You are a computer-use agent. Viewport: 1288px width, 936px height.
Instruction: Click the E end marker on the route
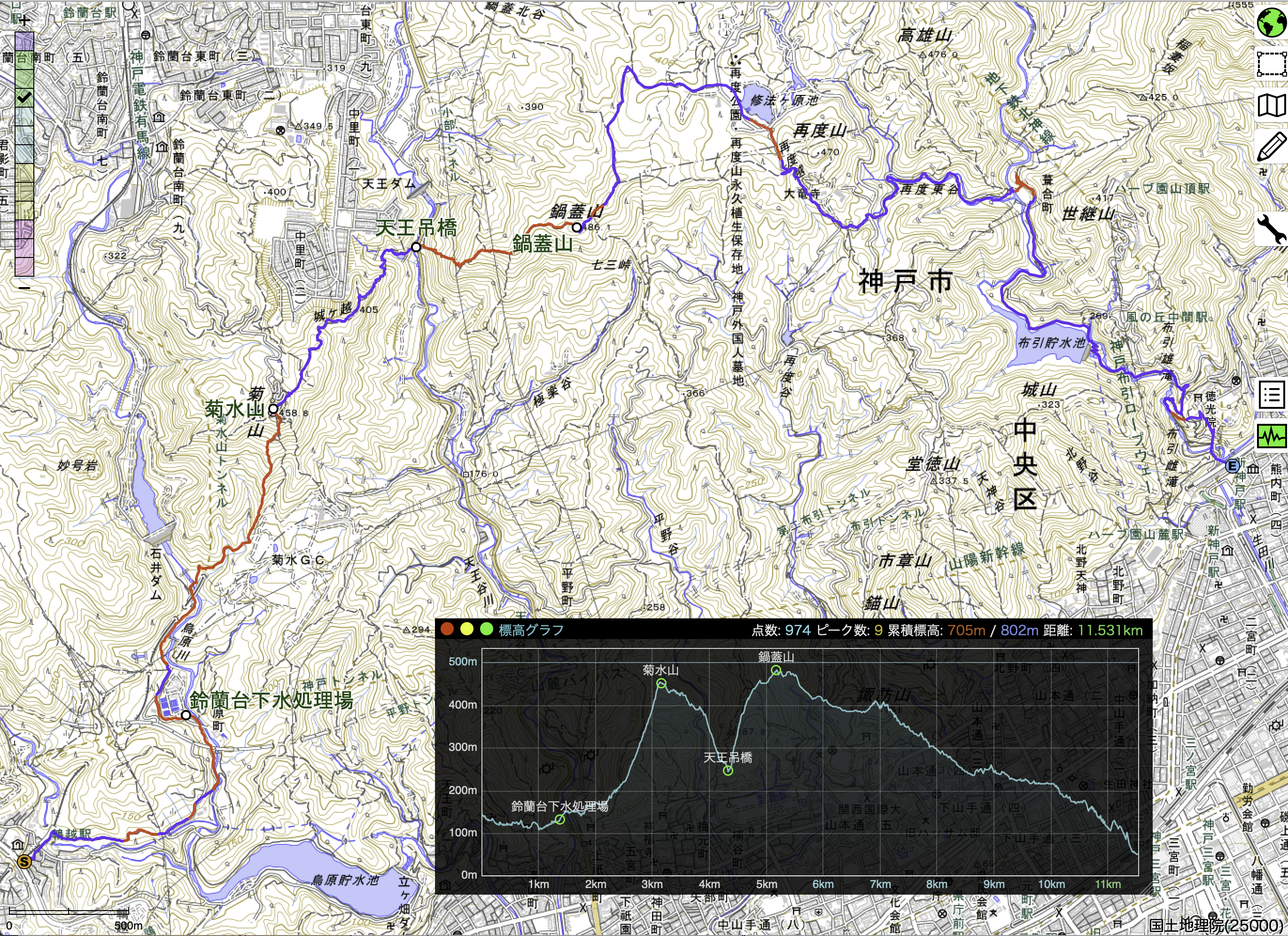click(x=1232, y=466)
